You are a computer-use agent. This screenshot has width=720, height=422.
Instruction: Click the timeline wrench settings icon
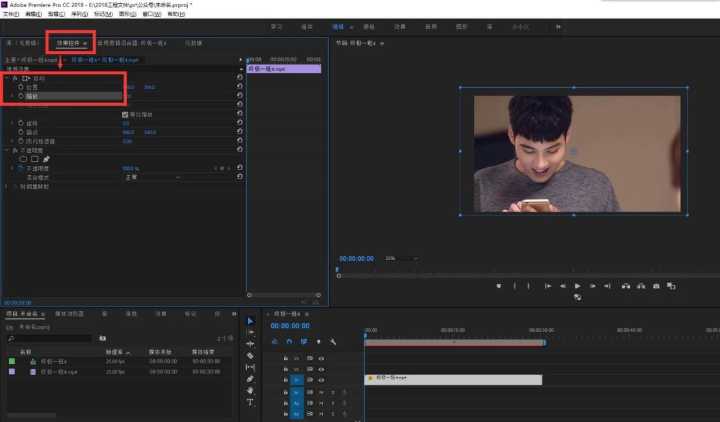332,341
